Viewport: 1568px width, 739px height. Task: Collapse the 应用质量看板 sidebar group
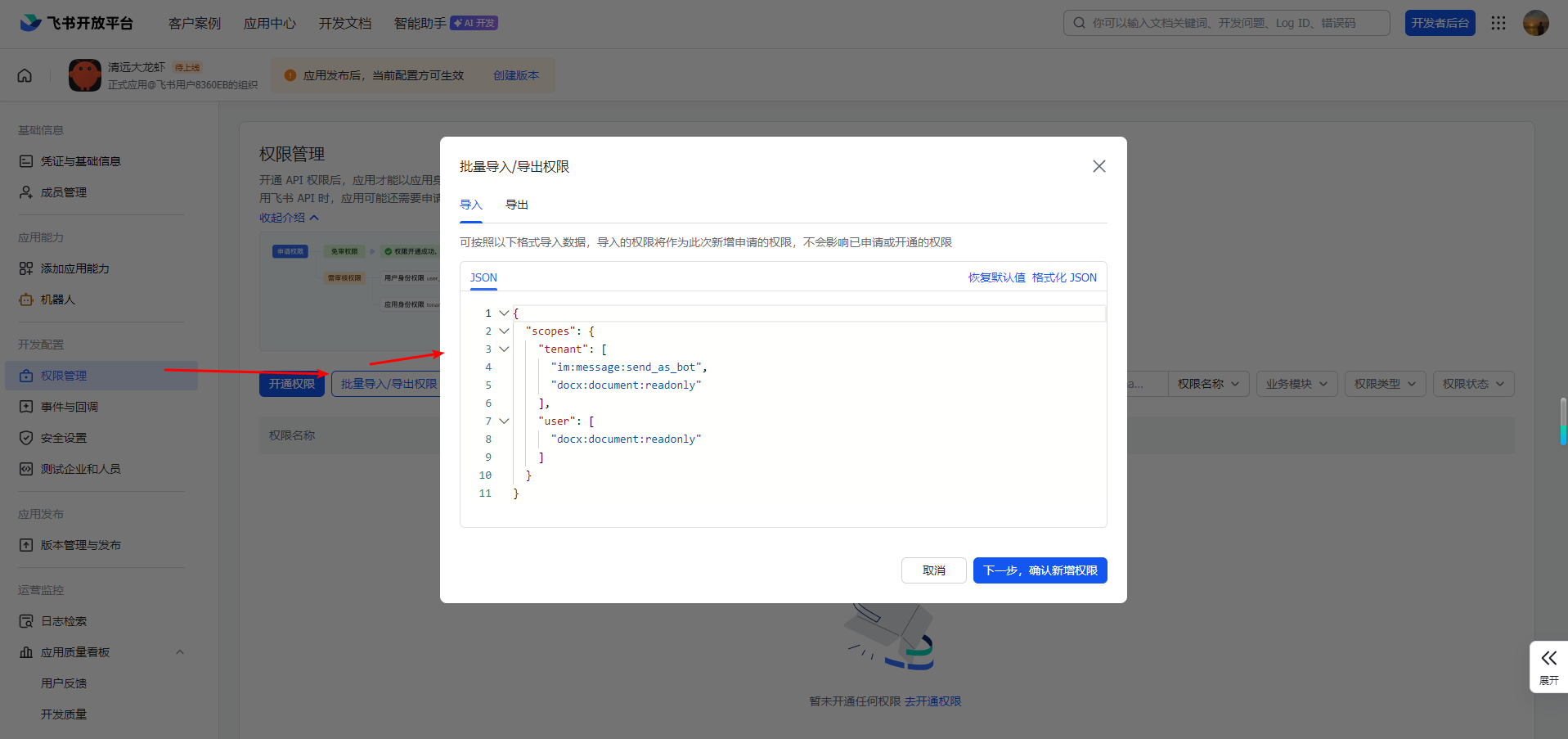click(179, 651)
